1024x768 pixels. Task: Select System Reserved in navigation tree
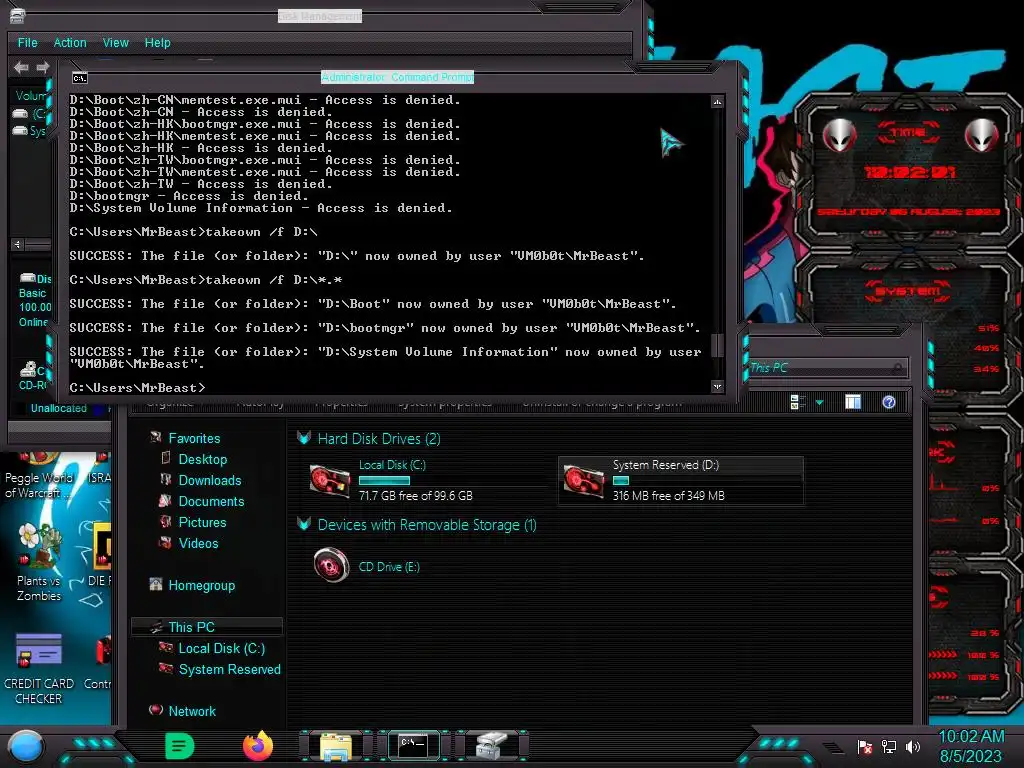[x=229, y=669]
